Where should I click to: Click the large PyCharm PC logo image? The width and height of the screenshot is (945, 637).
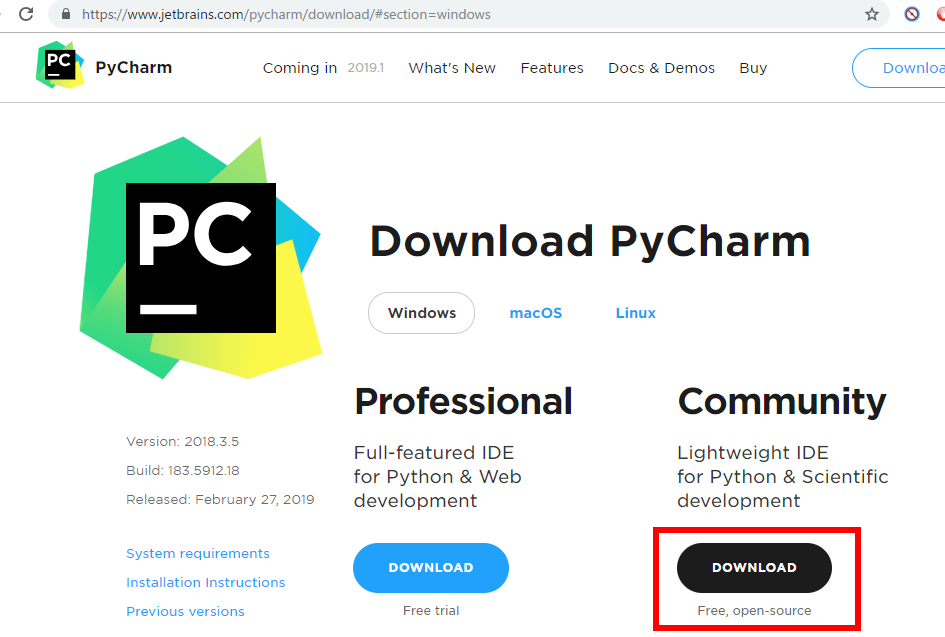(201, 258)
